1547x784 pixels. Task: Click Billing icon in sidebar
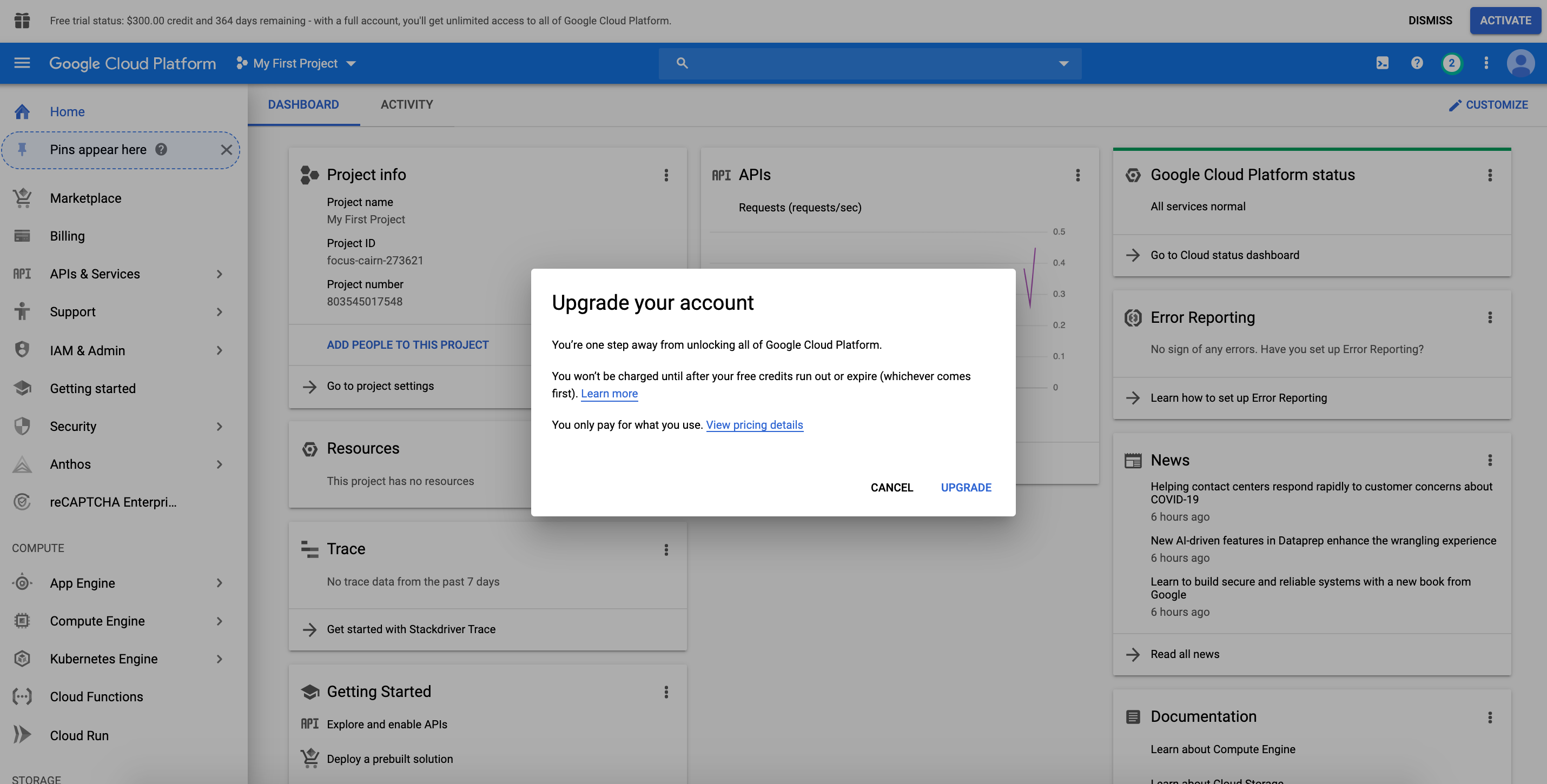(22, 236)
